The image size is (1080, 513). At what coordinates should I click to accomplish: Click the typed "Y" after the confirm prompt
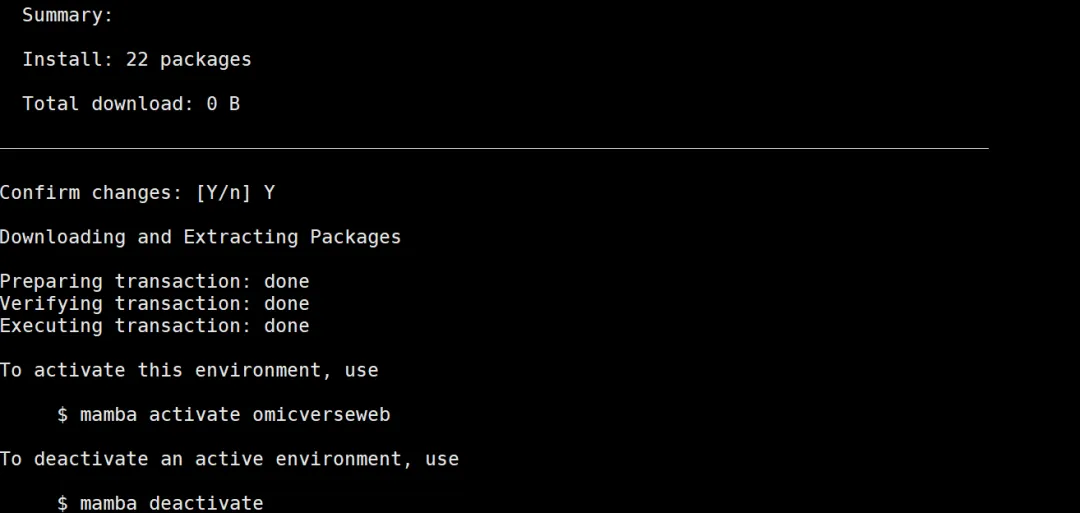pyautogui.click(x=269, y=192)
